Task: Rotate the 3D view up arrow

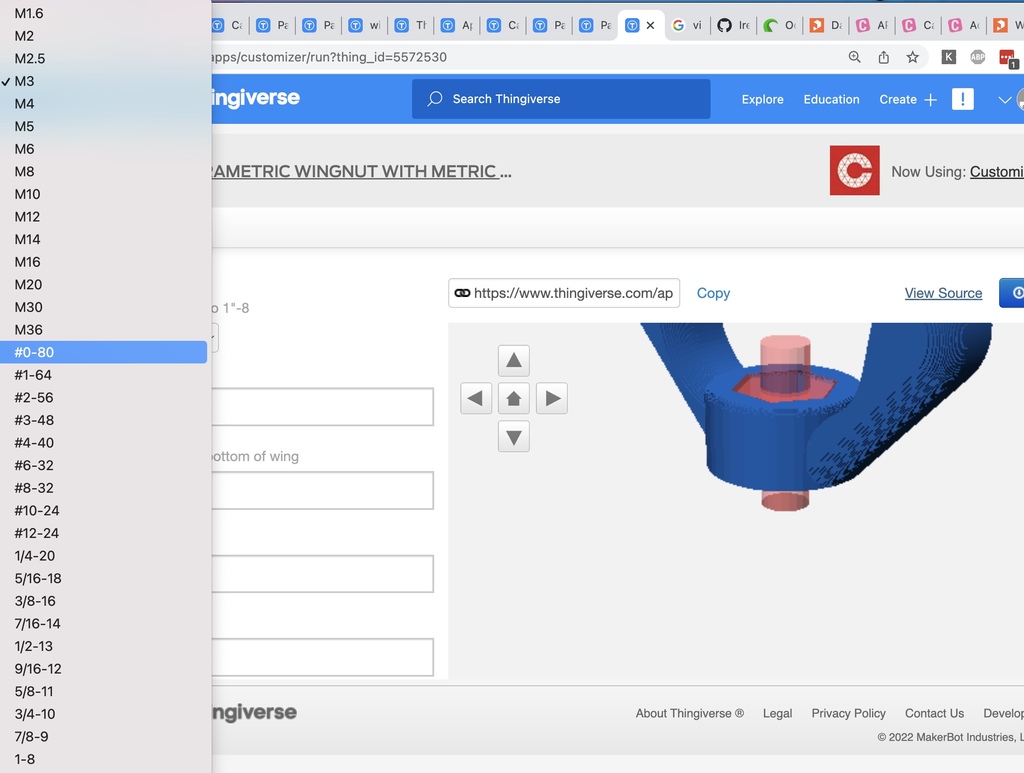Action: [513, 360]
